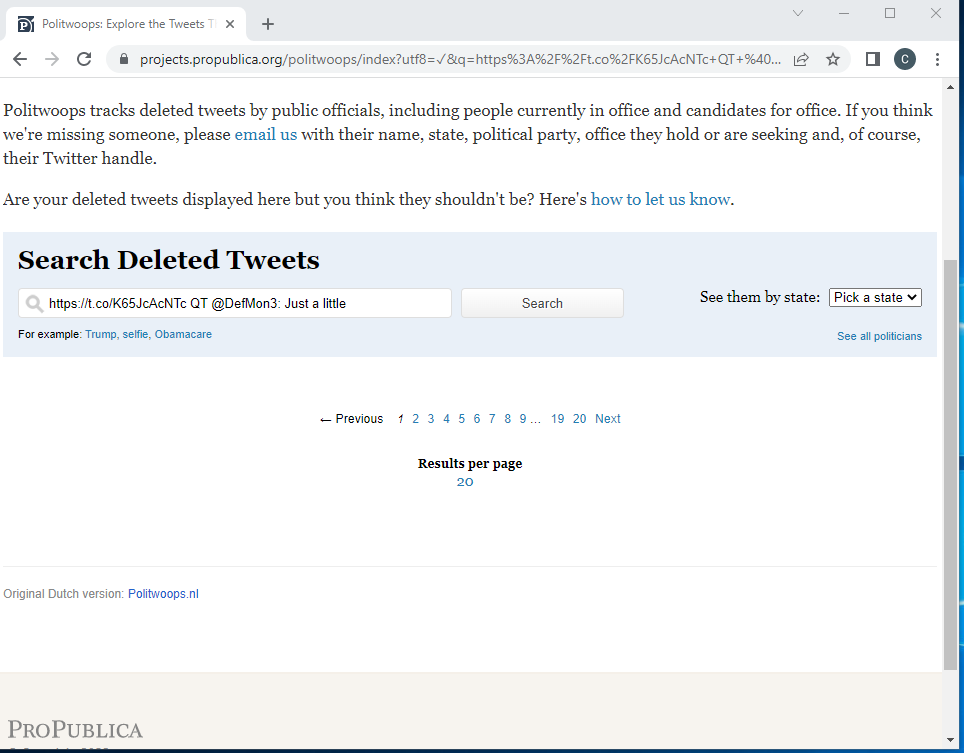Click the scrollbar down arrow
This screenshot has width=964, height=753.
pyautogui.click(x=950, y=740)
